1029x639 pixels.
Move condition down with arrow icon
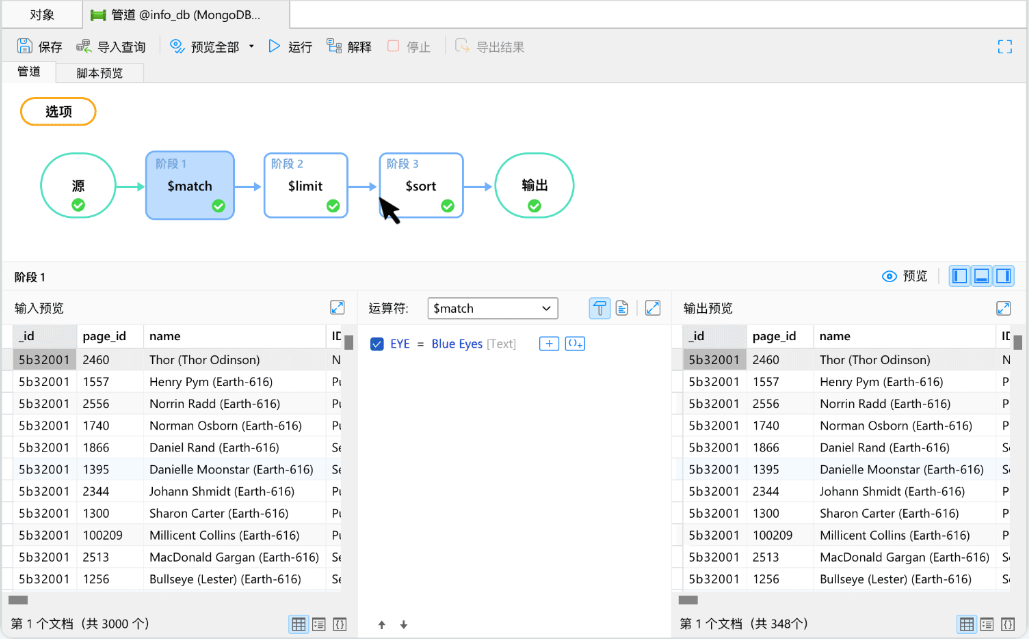404,625
